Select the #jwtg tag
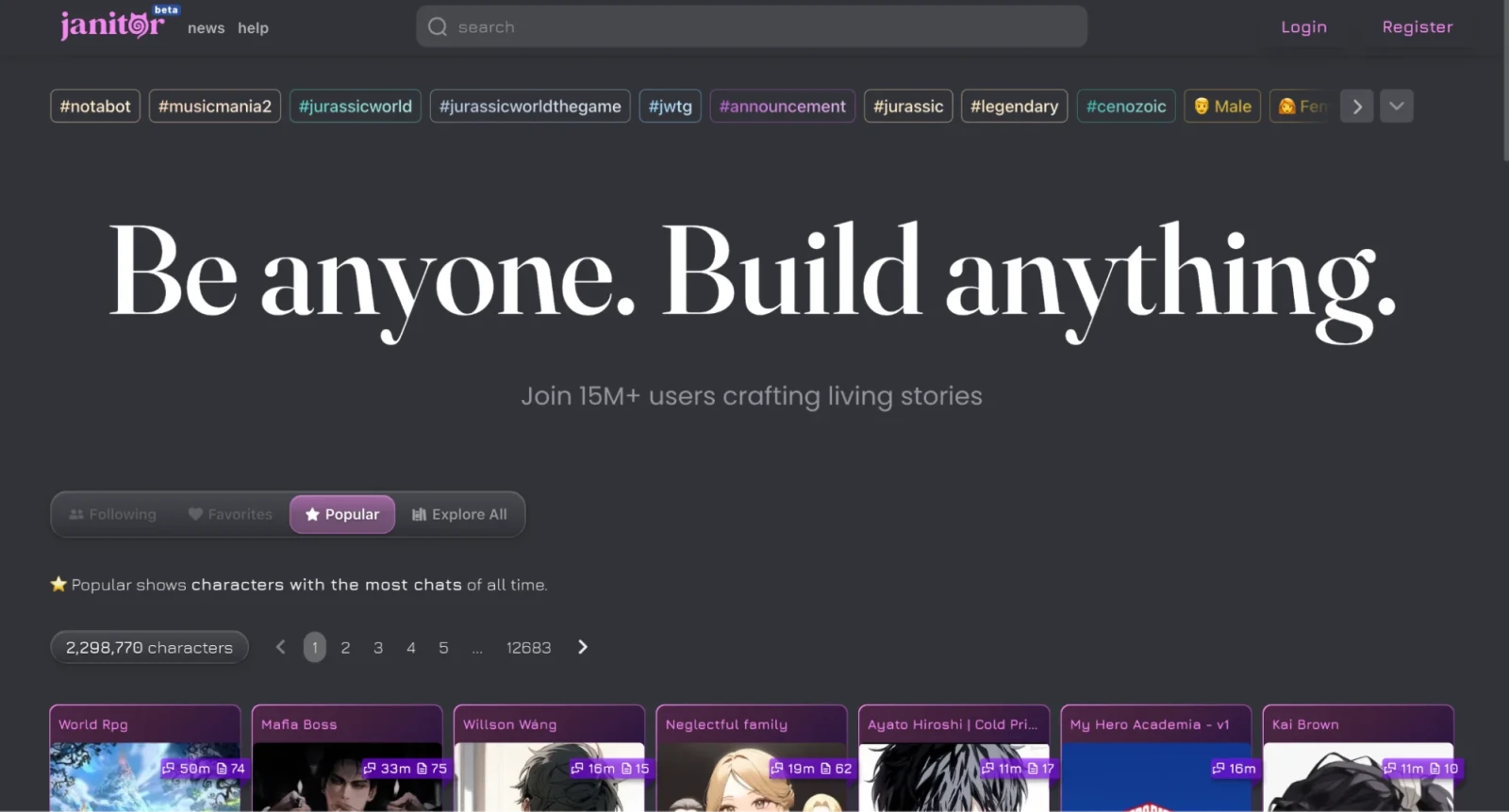The height and width of the screenshot is (812, 1509). 671,107
